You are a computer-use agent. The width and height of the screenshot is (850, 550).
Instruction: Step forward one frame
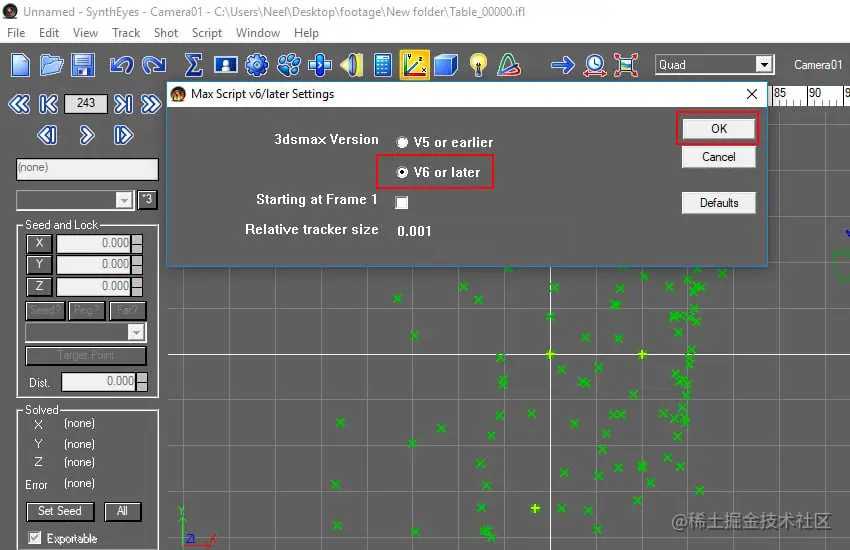click(x=123, y=135)
